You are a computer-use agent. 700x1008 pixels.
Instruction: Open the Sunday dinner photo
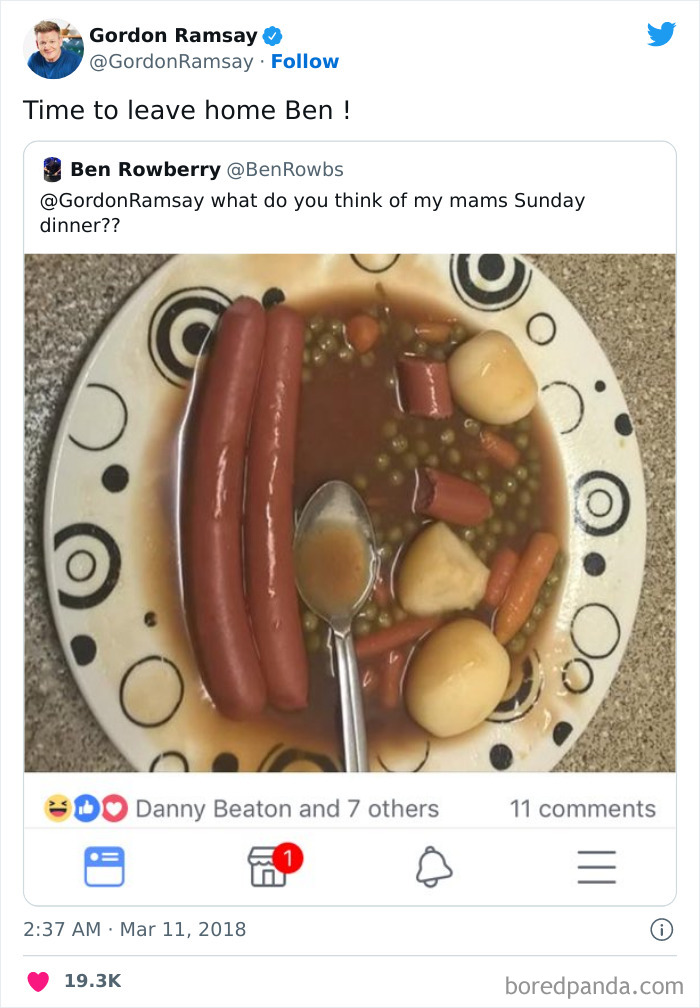(350, 512)
